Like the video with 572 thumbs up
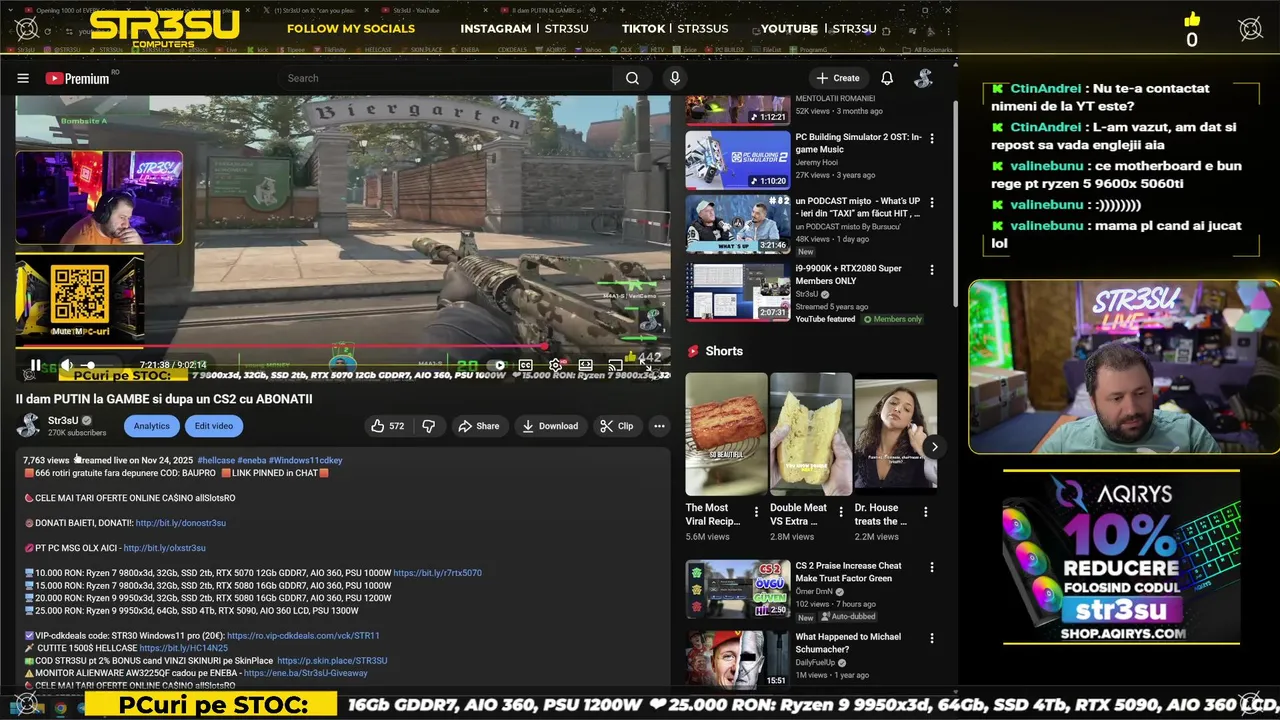This screenshot has height=720, width=1280. pyautogui.click(x=388, y=426)
